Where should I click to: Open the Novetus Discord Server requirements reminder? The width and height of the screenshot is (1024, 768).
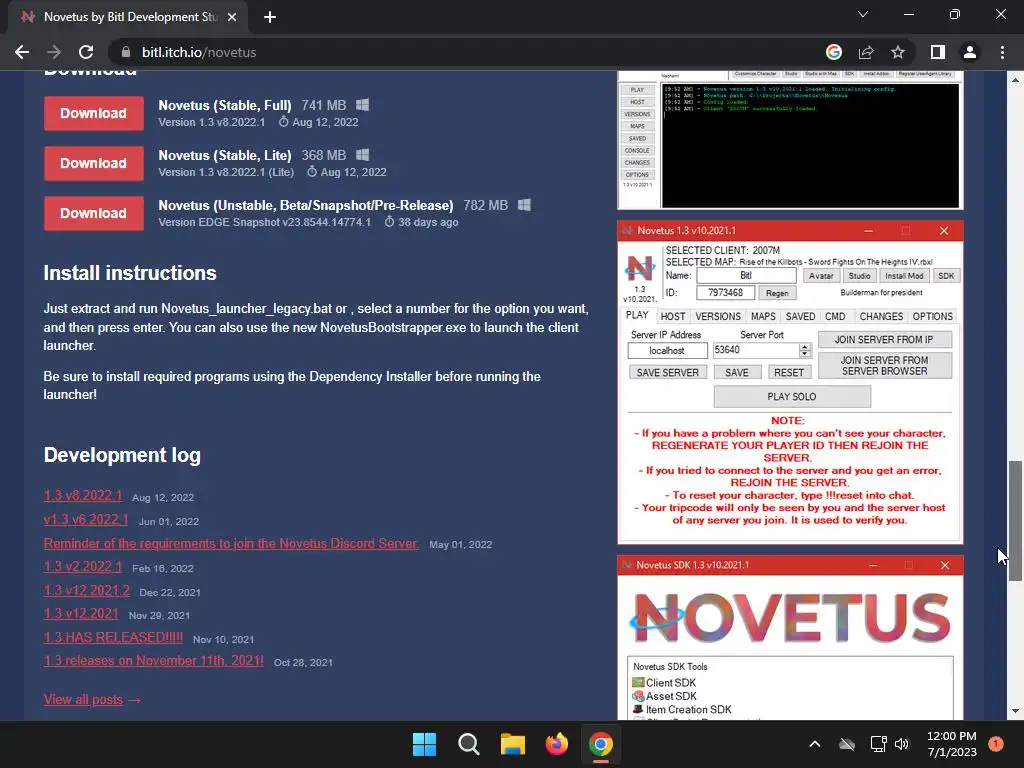click(x=231, y=543)
